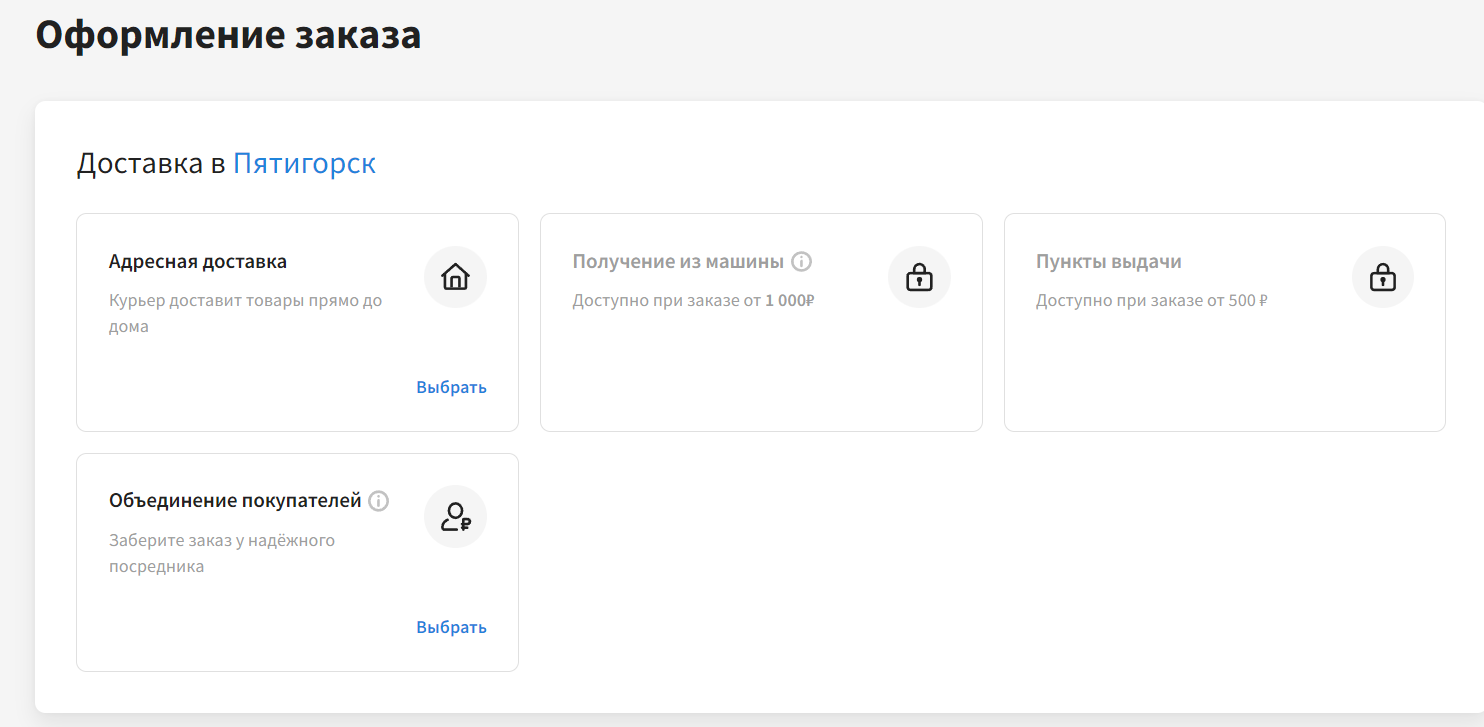Viewport: 1484px width, 727px height.
Task: Click the Оформление заказа page heading
Action: pos(228,35)
